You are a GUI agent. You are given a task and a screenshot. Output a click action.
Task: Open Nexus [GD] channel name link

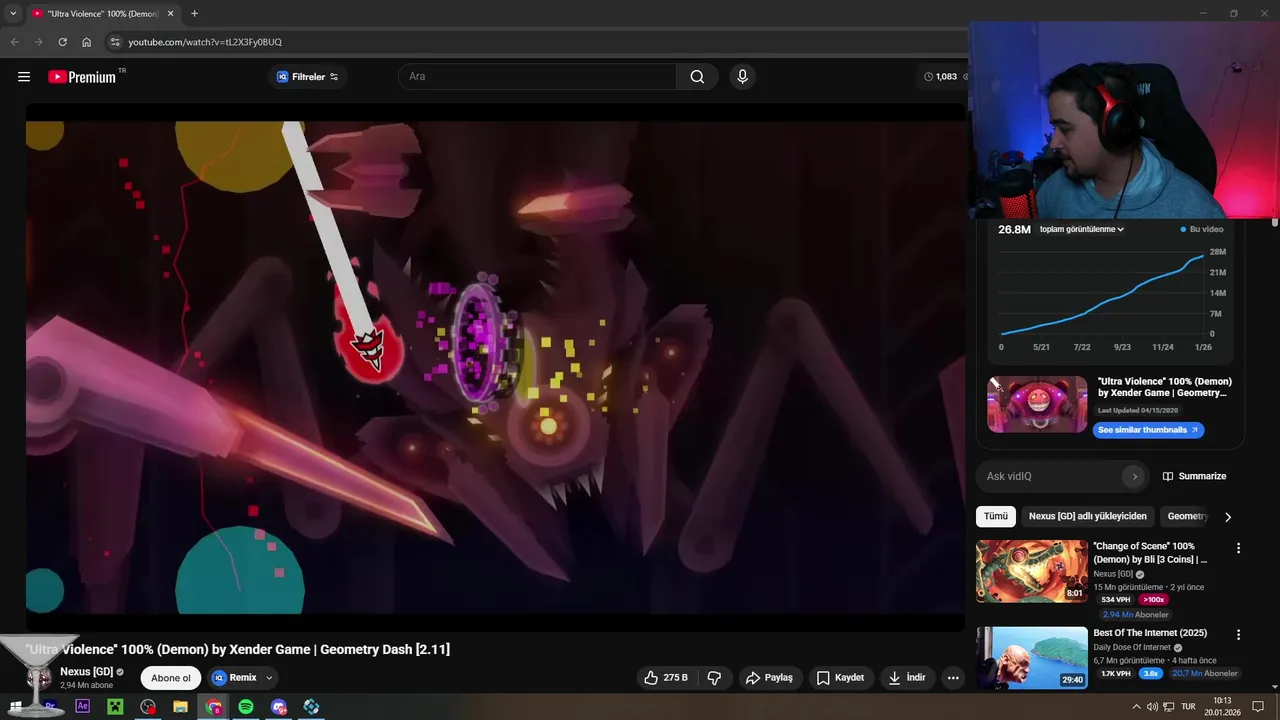pyautogui.click(x=87, y=672)
